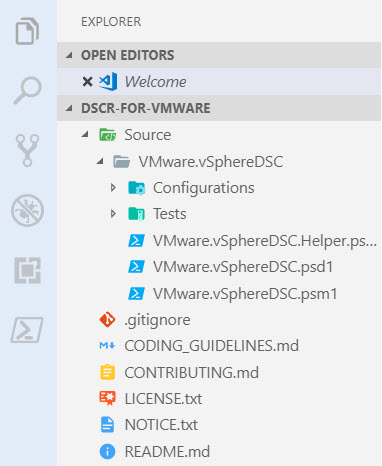Click the git icon next to .gitignore
382x466 pixels.
pos(107,320)
